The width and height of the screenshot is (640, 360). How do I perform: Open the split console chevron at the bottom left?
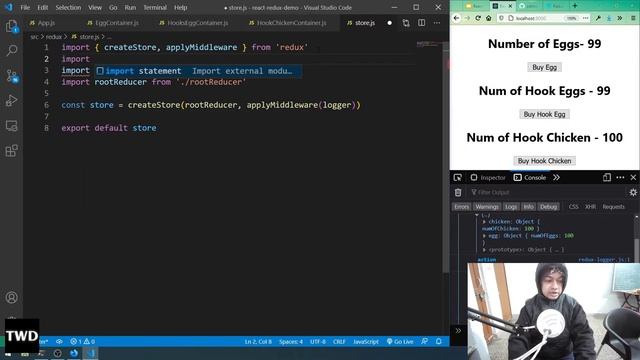point(458,331)
